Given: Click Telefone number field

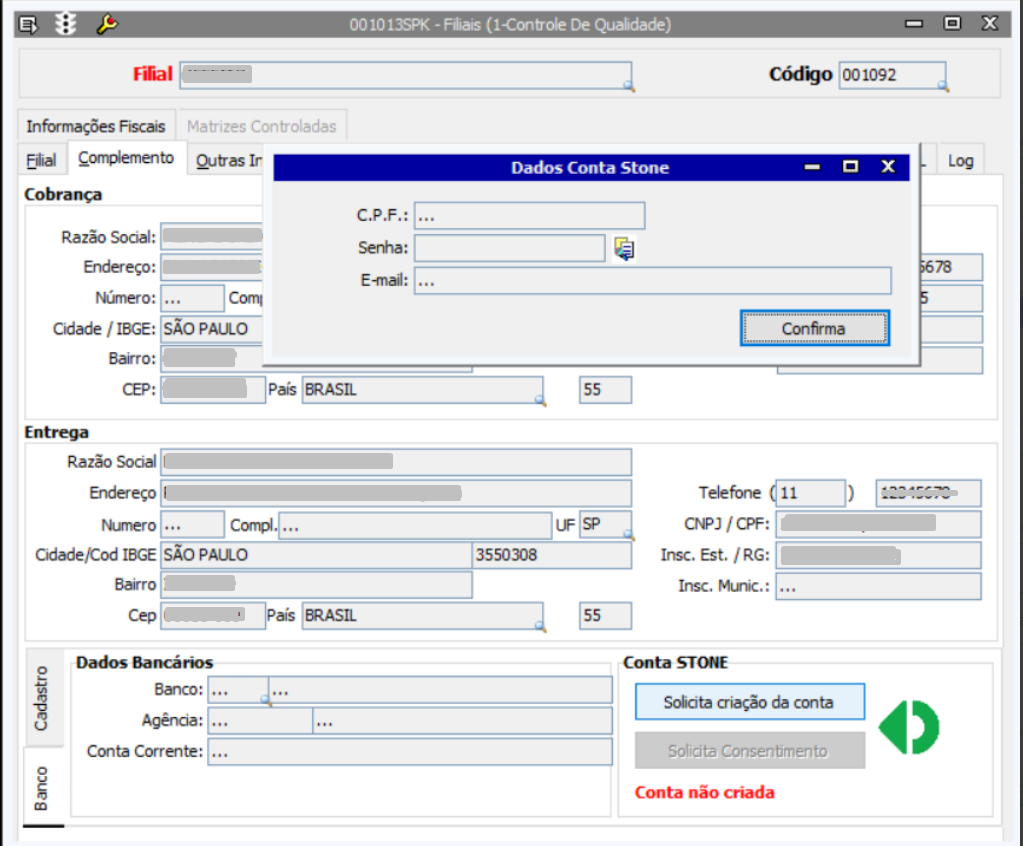Looking at the screenshot, I should (x=928, y=493).
